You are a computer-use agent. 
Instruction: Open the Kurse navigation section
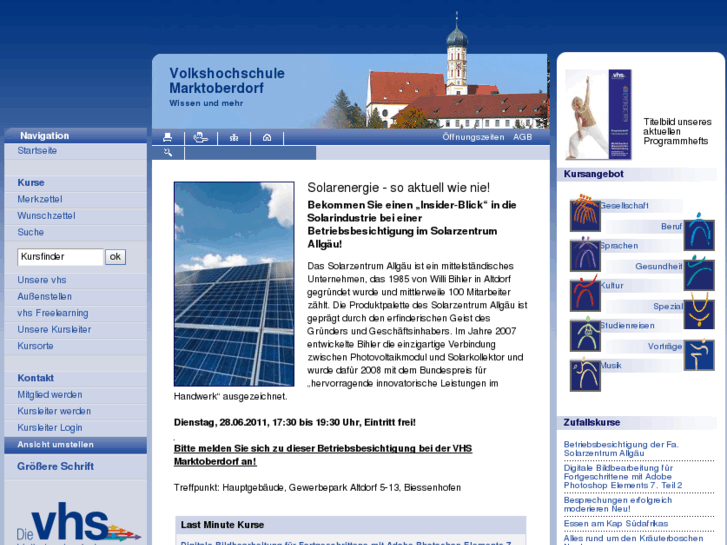coord(31,183)
